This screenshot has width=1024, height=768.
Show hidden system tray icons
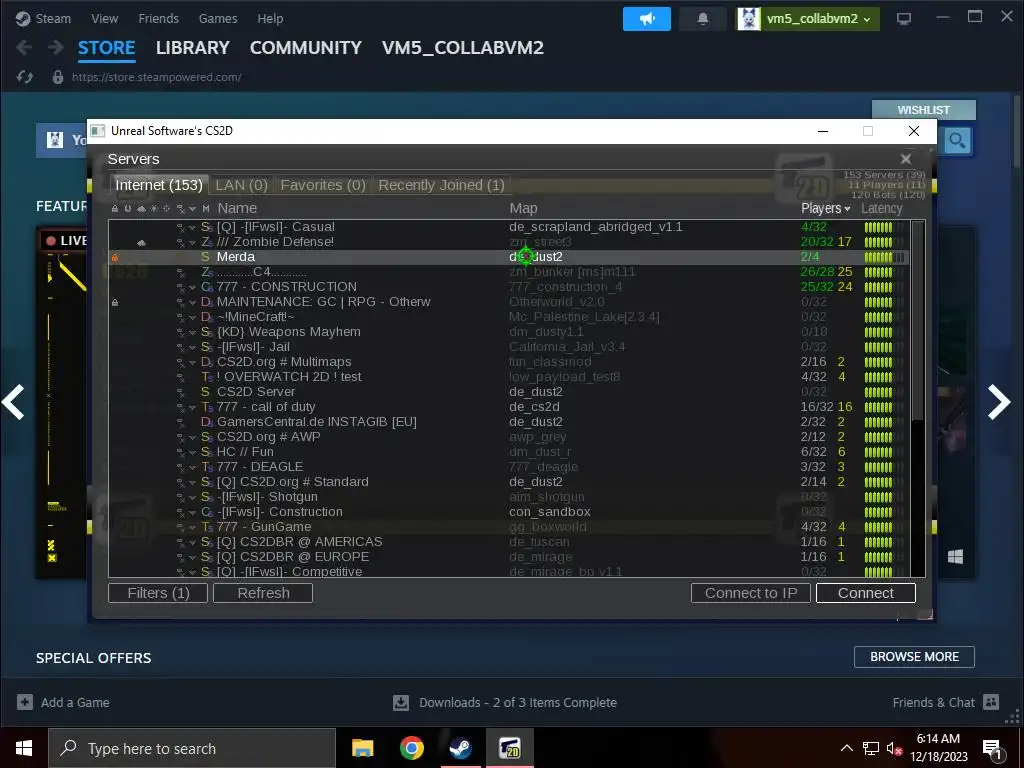pyautogui.click(x=846, y=748)
